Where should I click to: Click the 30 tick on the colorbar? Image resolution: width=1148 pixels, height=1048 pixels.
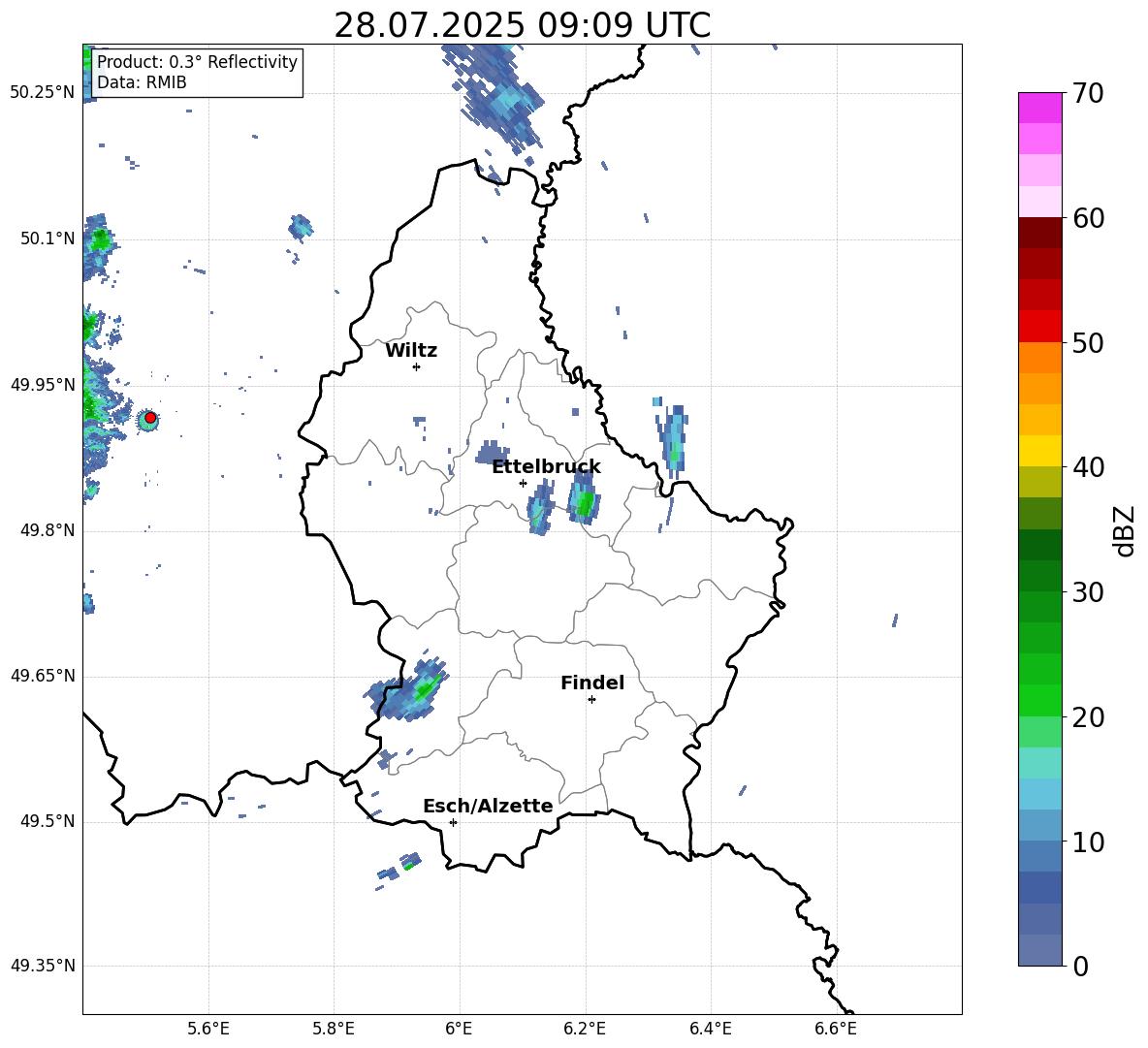(x=1088, y=592)
